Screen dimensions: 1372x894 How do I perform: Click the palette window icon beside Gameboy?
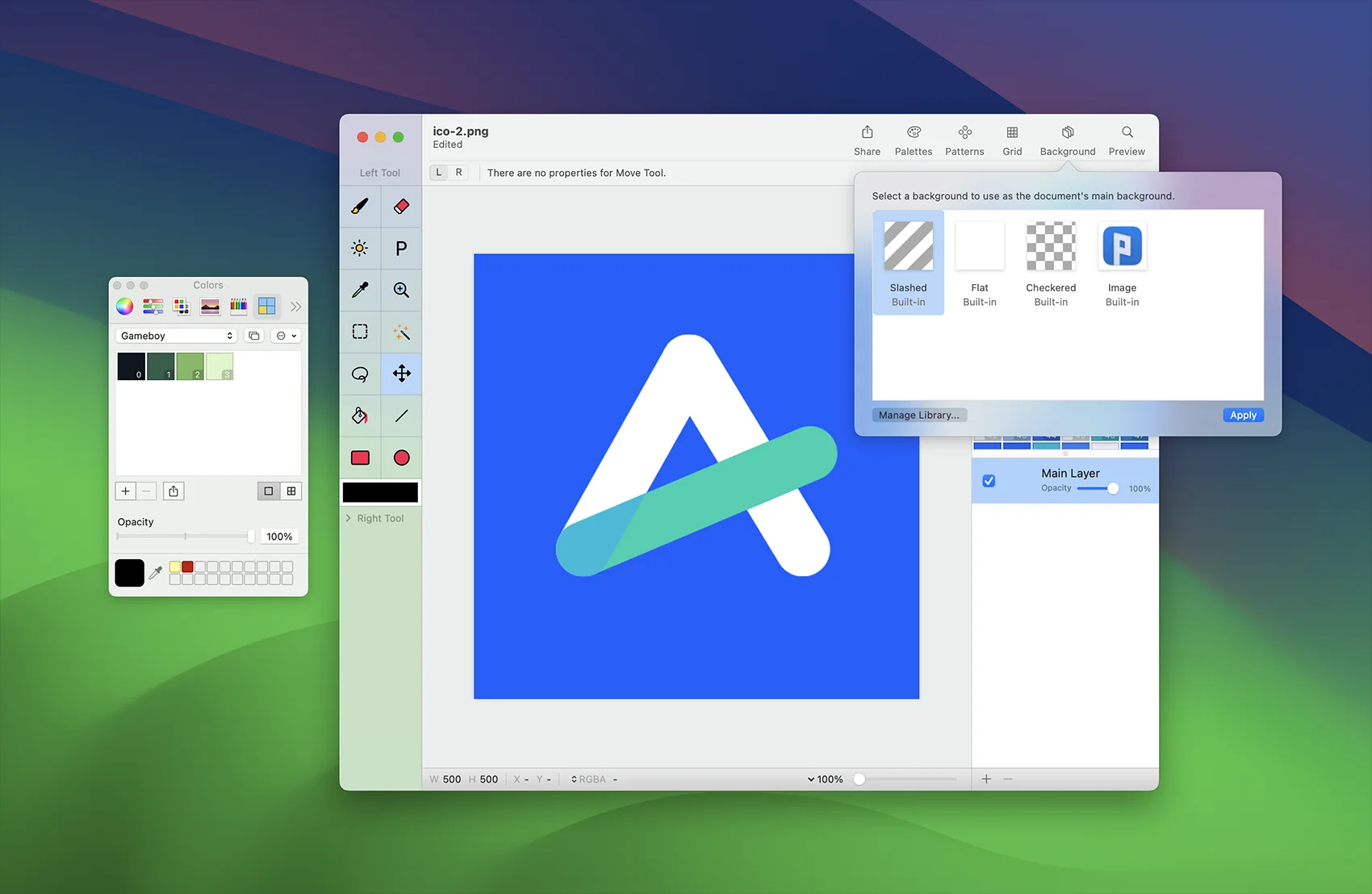254,336
